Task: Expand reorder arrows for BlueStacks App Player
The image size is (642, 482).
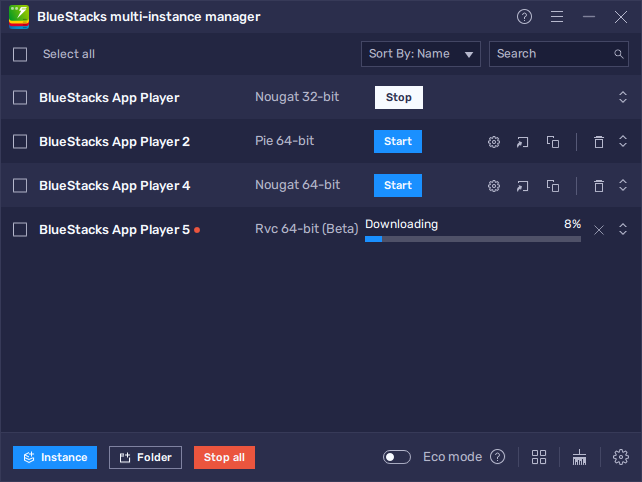Action: point(622,98)
